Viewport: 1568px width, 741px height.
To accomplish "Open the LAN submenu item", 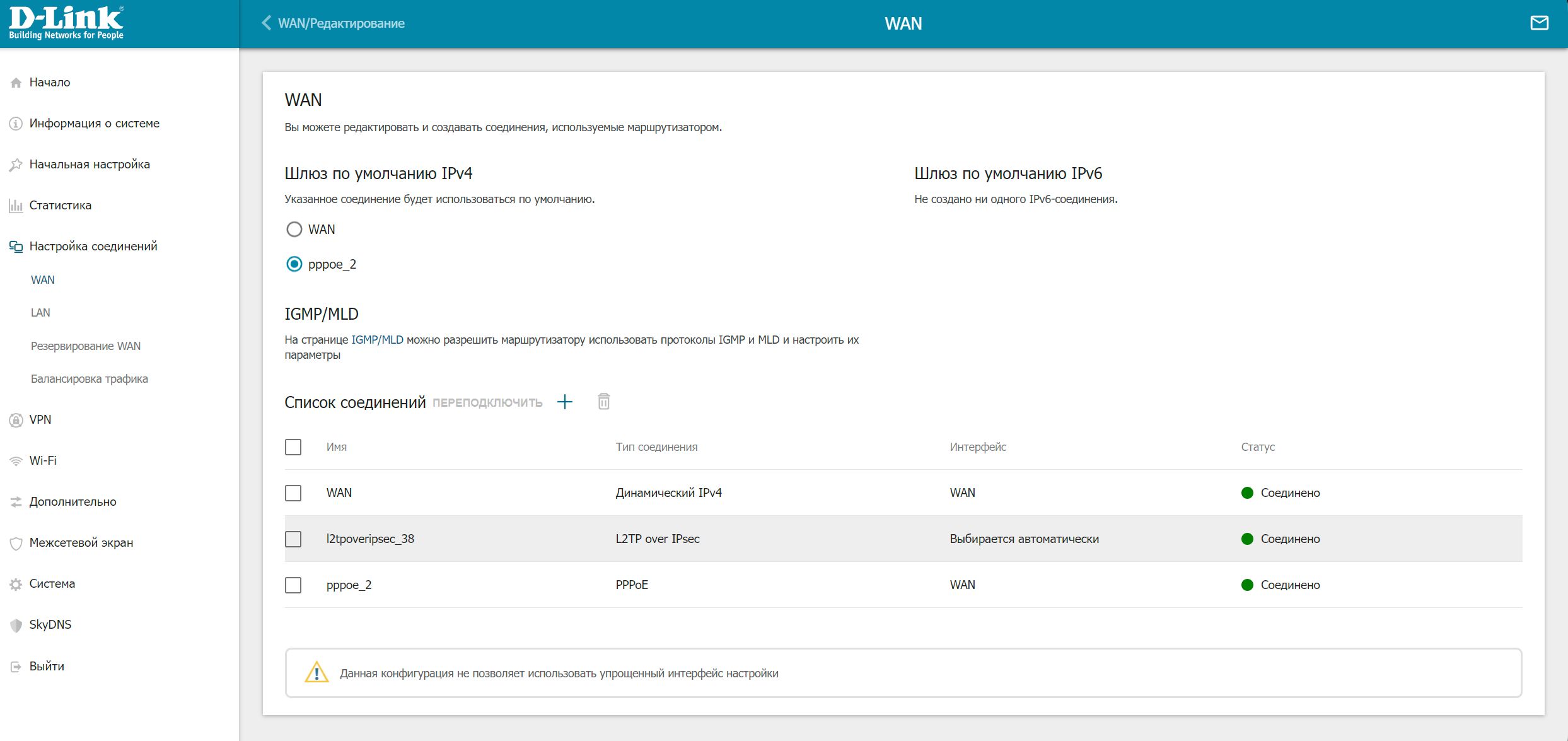I will pyautogui.click(x=40, y=313).
